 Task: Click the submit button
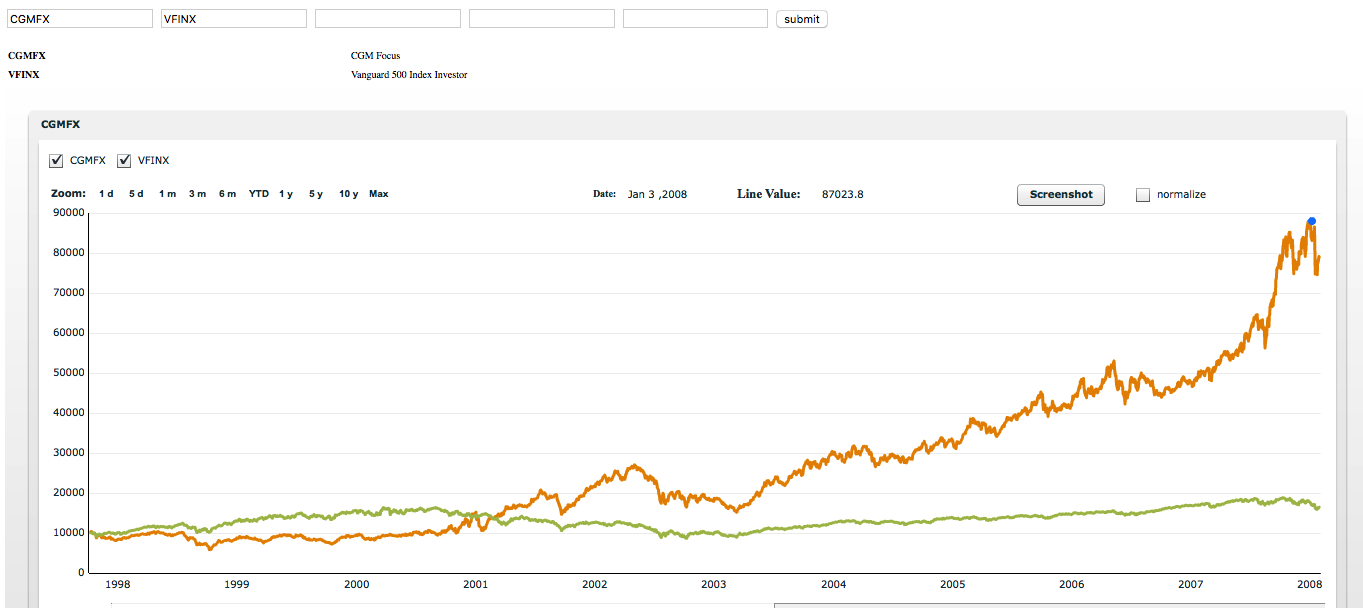802,19
